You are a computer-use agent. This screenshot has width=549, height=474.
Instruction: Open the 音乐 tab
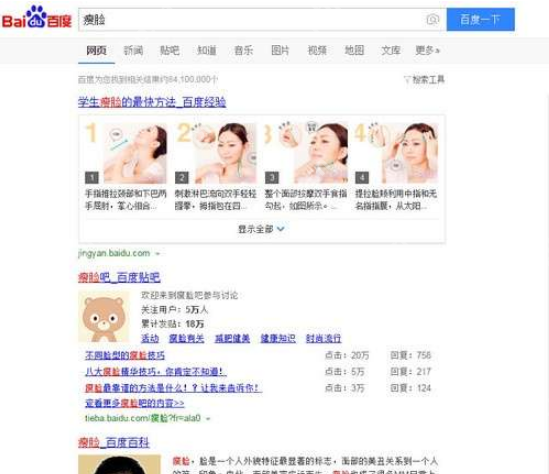(243, 51)
